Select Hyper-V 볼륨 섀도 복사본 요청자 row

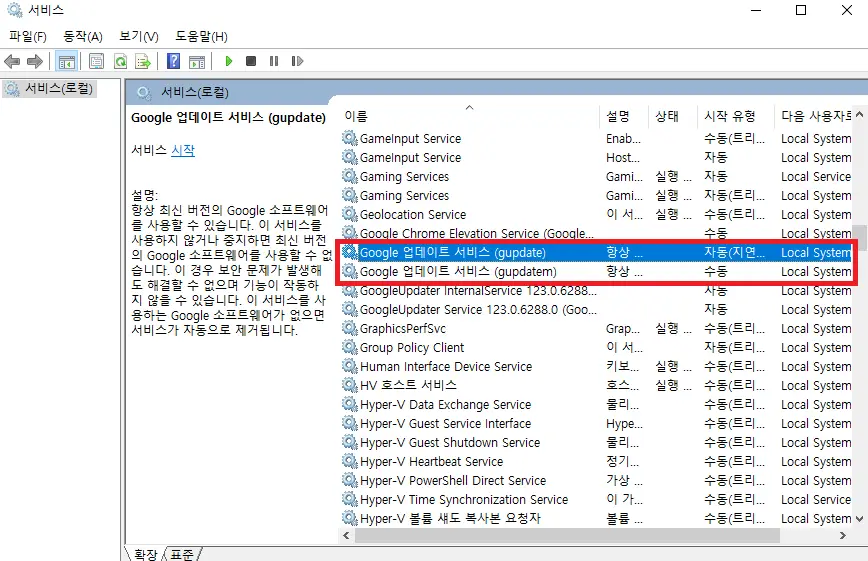[x=596, y=518]
